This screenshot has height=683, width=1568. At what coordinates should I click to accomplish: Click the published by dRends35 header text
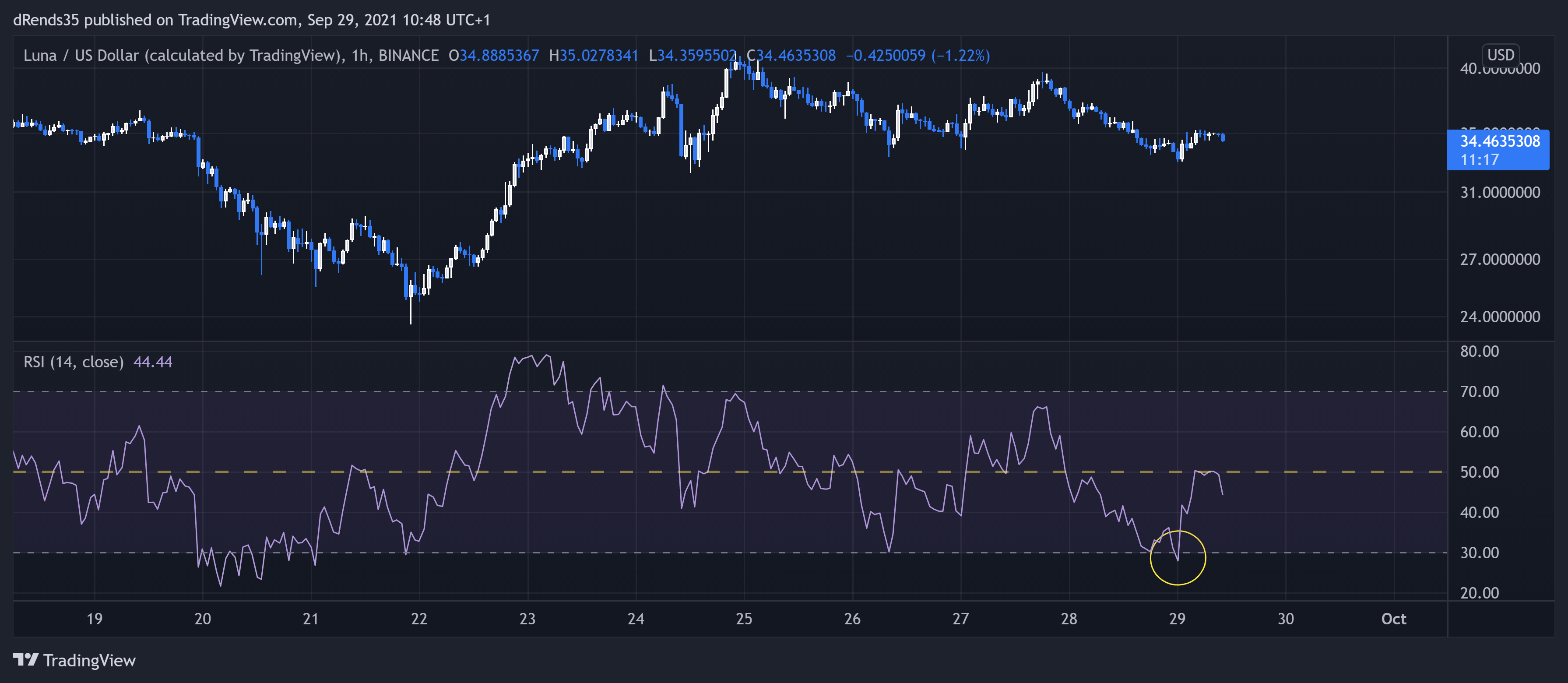pos(251,20)
